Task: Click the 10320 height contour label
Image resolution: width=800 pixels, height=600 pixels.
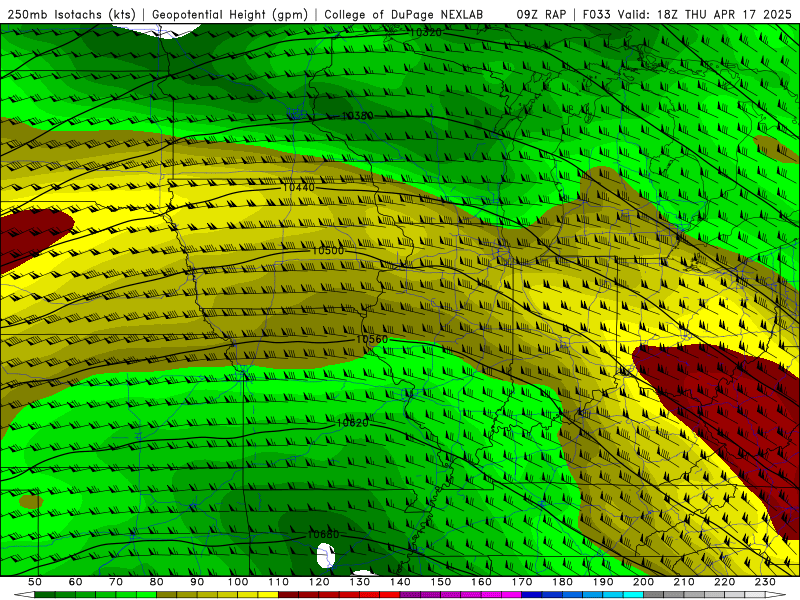Action: tap(426, 33)
